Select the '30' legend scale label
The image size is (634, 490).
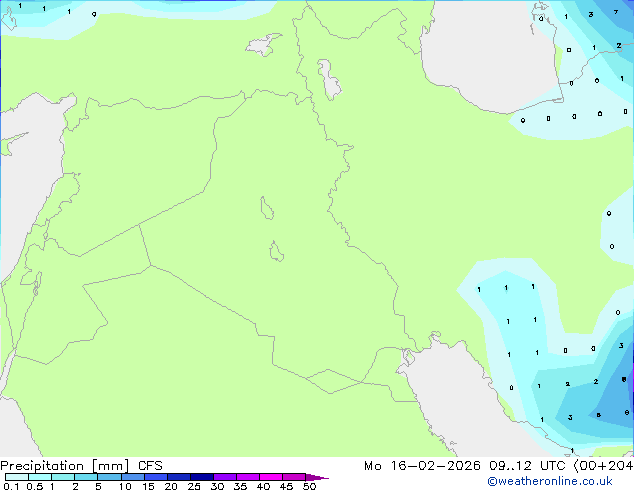point(217,486)
